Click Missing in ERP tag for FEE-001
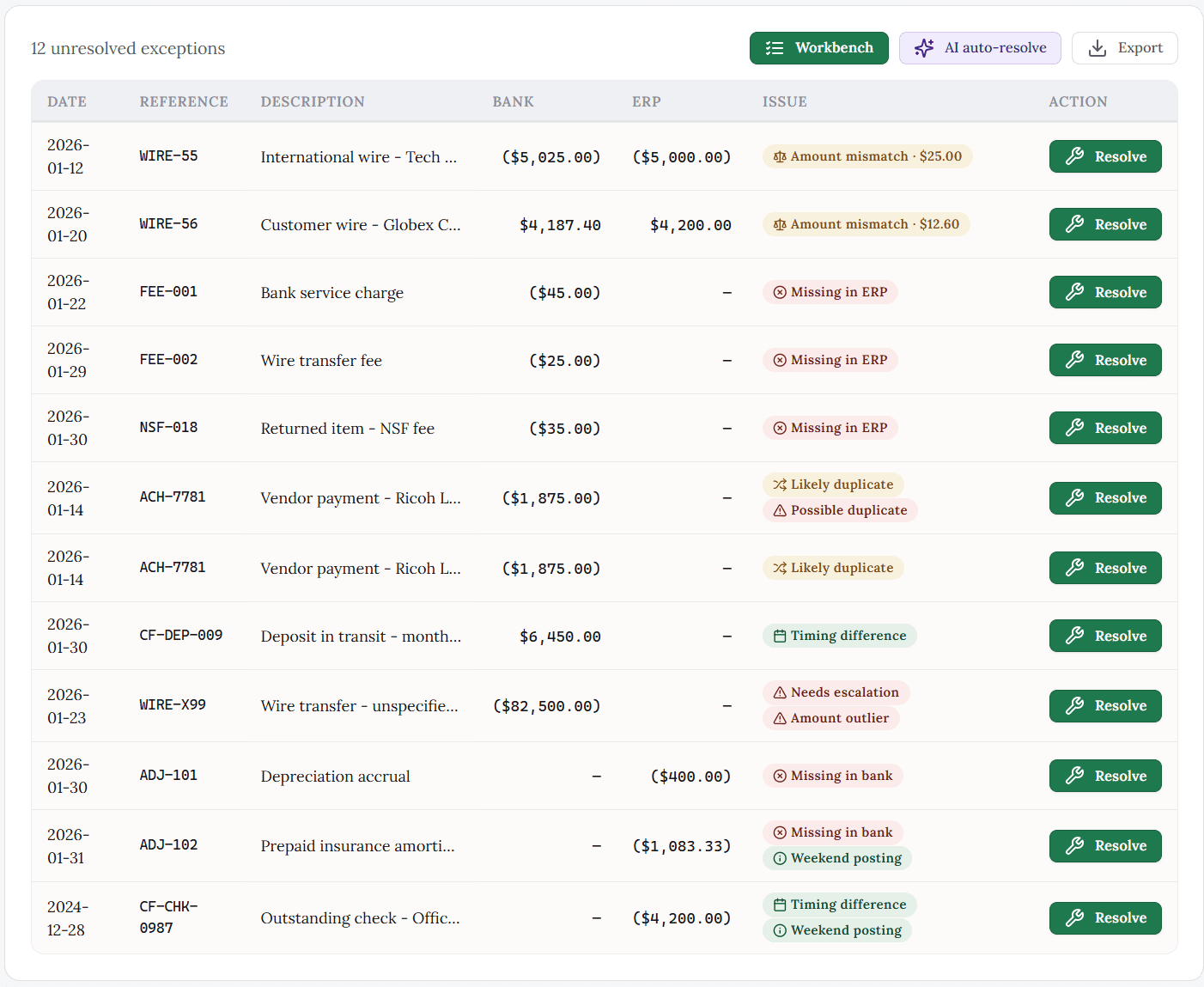The width and height of the screenshot is (1204, 987). 830,292
